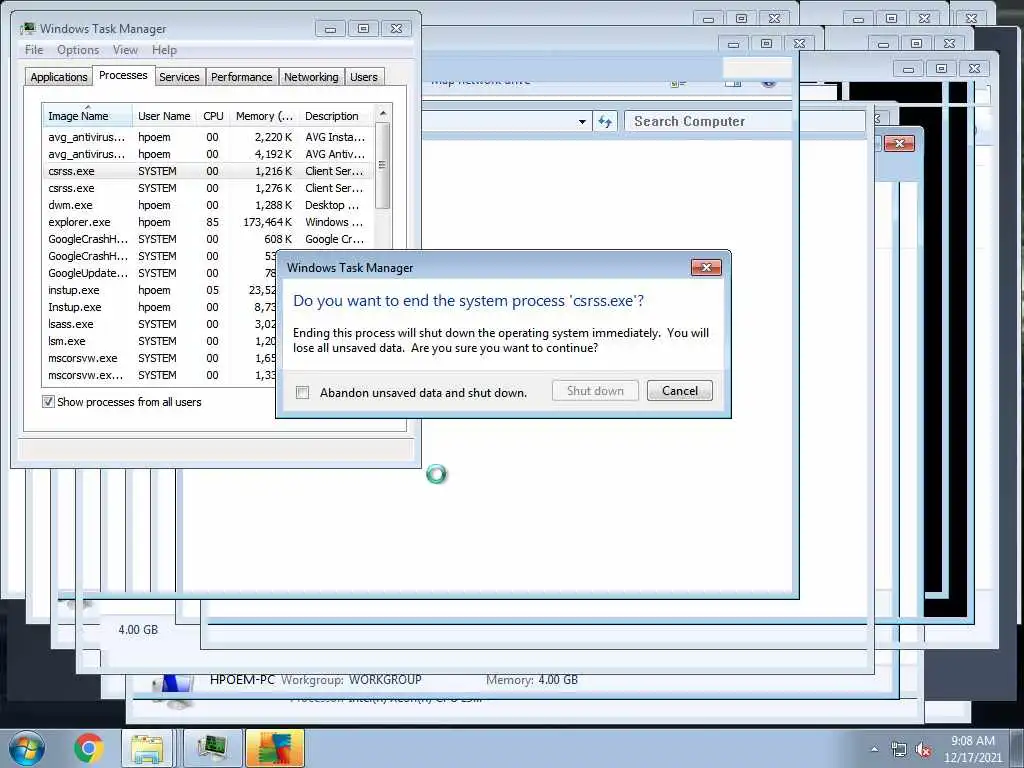Select the lowercase instup.exe process row

pyautogui.click(x=160, y=290)
